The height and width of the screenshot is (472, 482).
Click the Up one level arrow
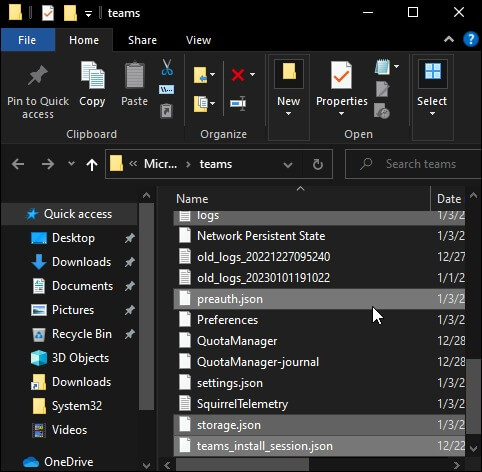[x=92, y=164]
